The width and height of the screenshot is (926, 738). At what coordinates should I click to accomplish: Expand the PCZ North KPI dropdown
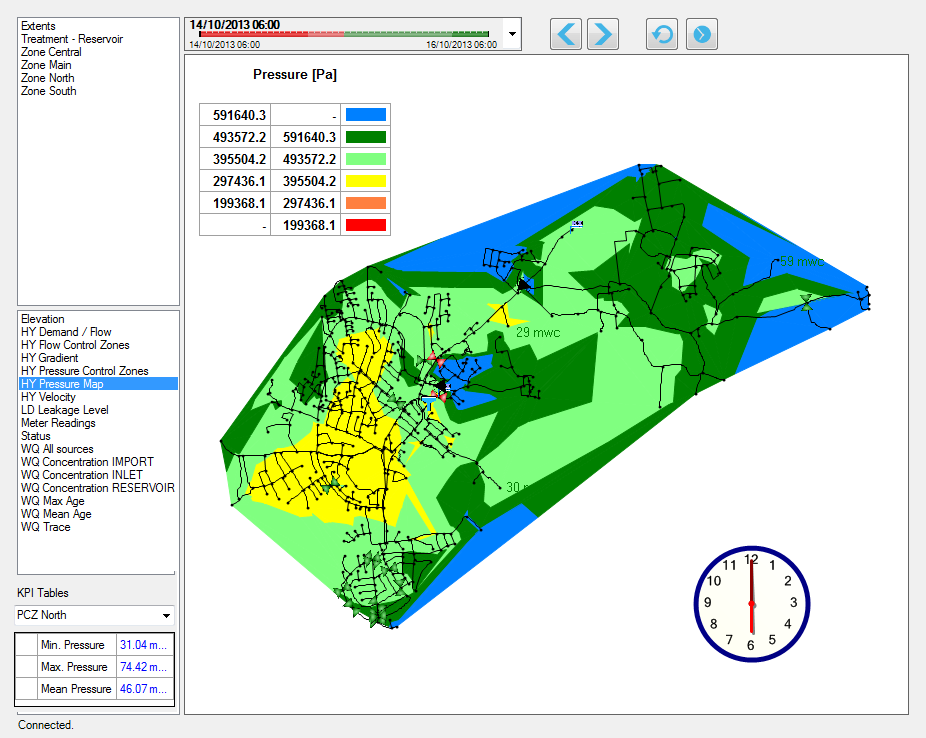tap(165, 615)
